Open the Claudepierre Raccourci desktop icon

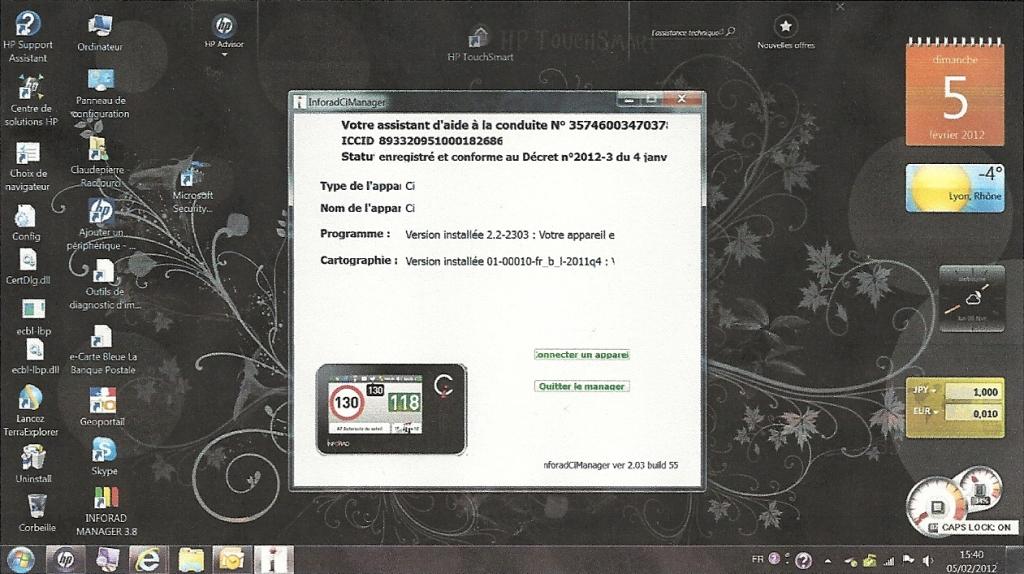tap(98, 162)
